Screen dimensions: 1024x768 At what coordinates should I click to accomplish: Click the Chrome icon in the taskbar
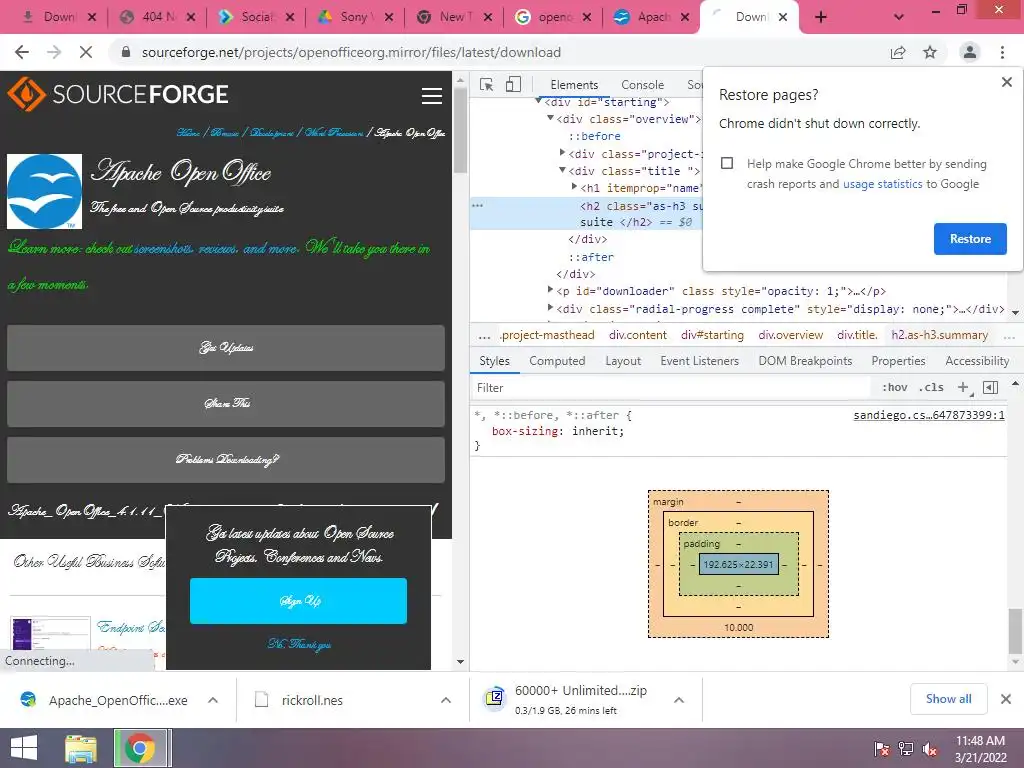pos(140,748)
